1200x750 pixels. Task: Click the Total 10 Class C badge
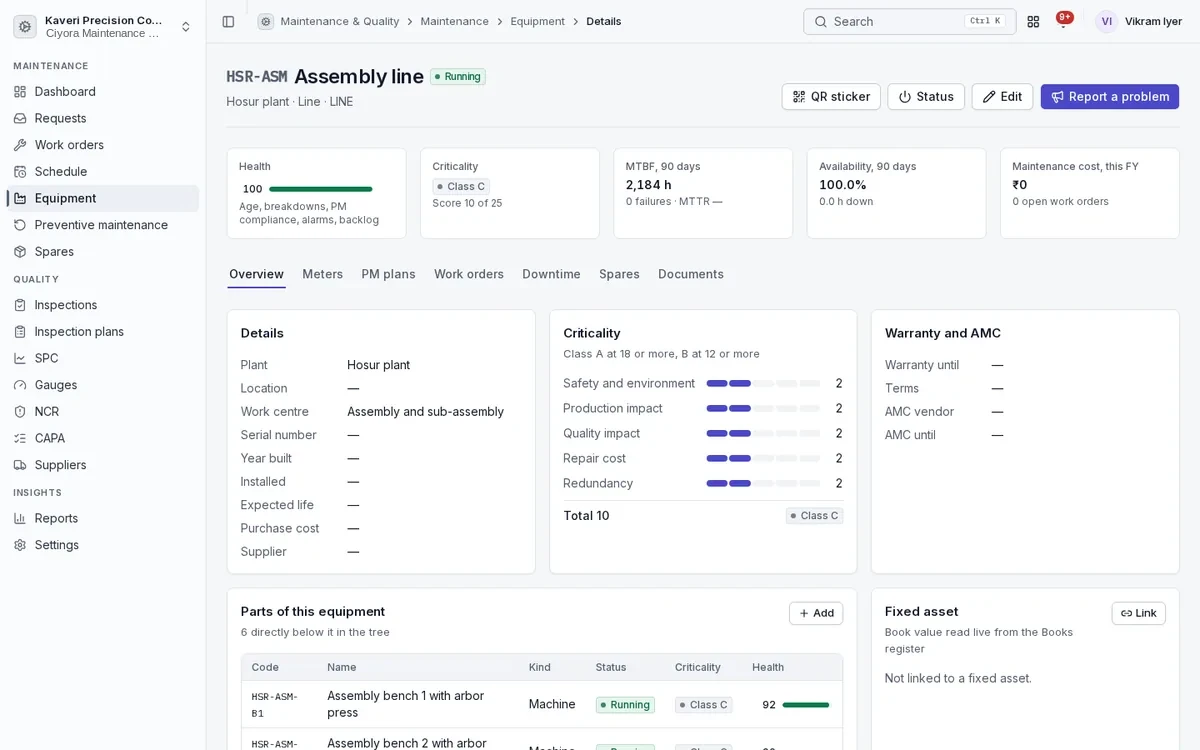(814, 516)
